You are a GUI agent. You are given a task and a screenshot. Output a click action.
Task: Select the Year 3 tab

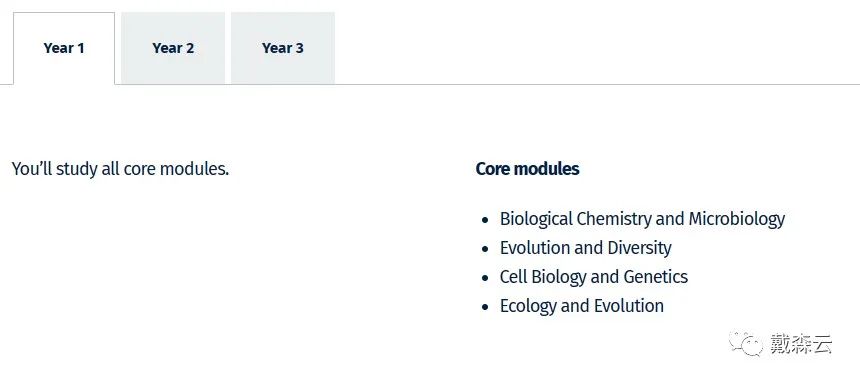(x=283, y=48)
